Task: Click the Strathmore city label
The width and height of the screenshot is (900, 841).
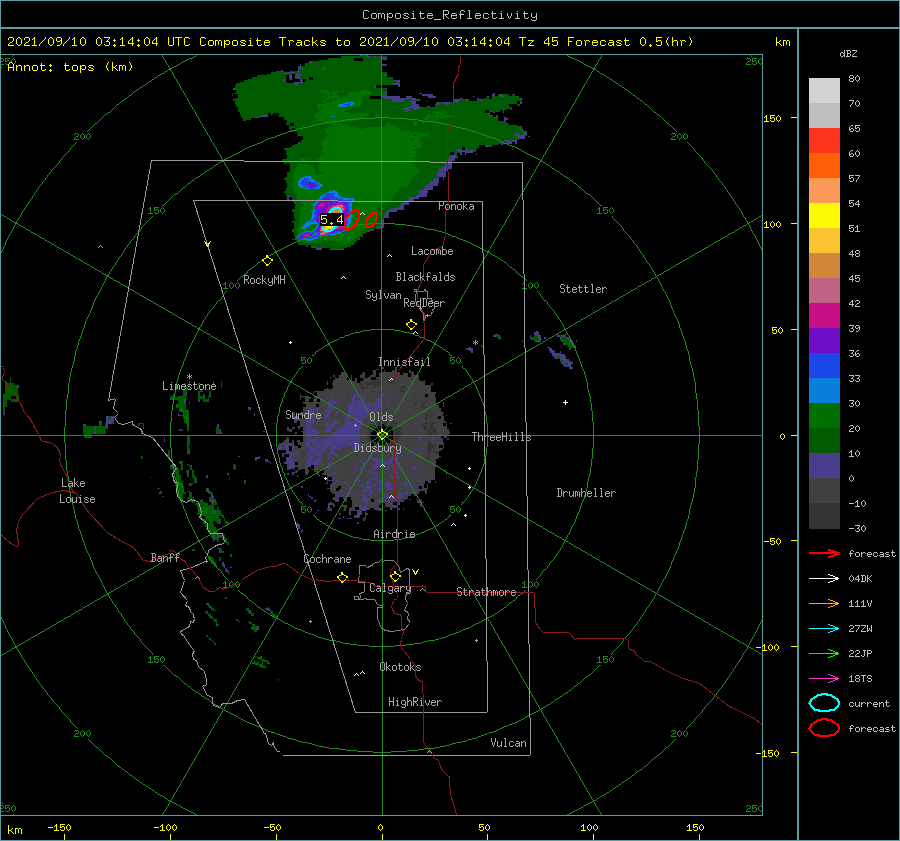Action: [486, 592]
